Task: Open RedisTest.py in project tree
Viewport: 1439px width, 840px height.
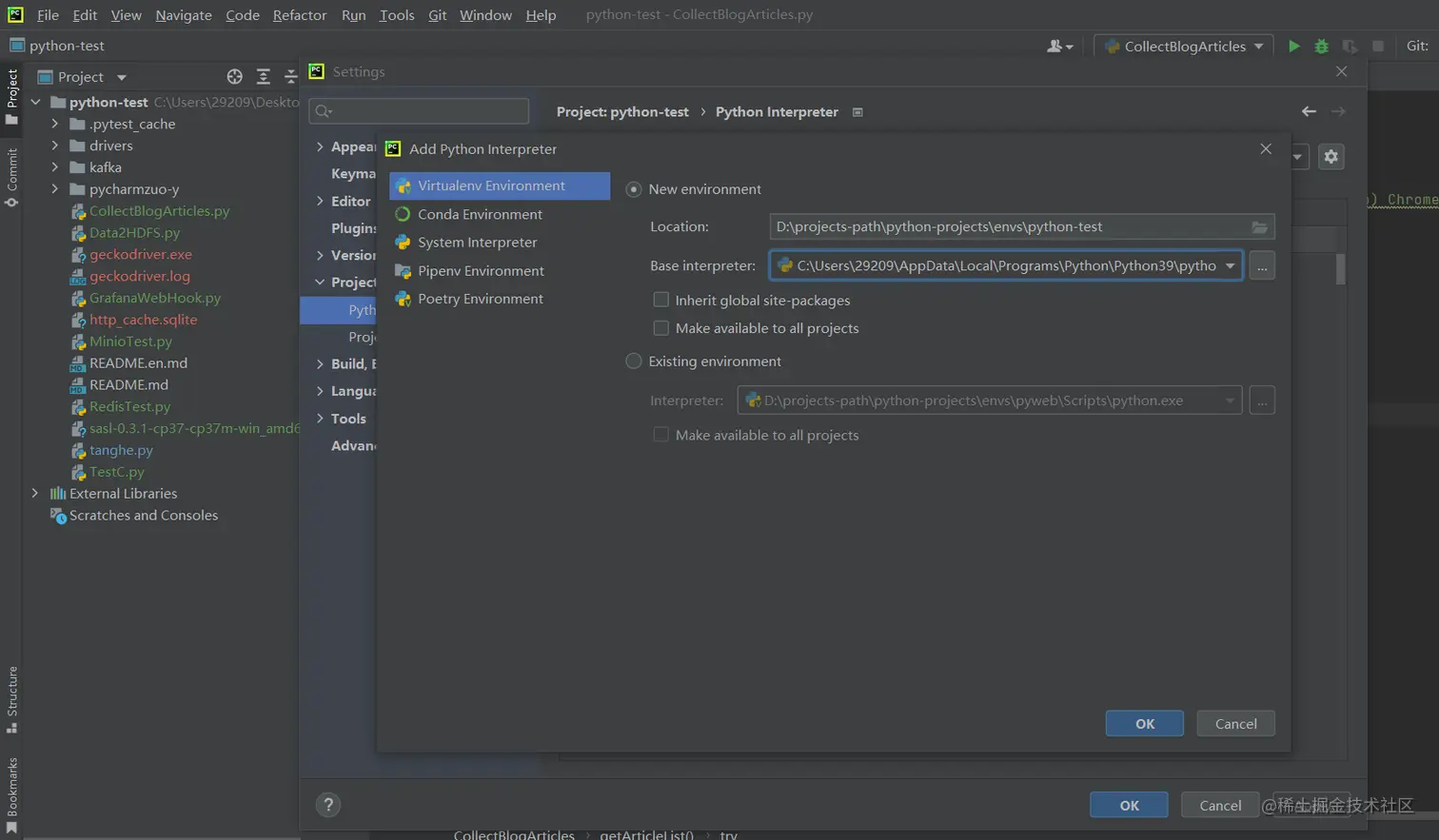Action: coord(129,406)
